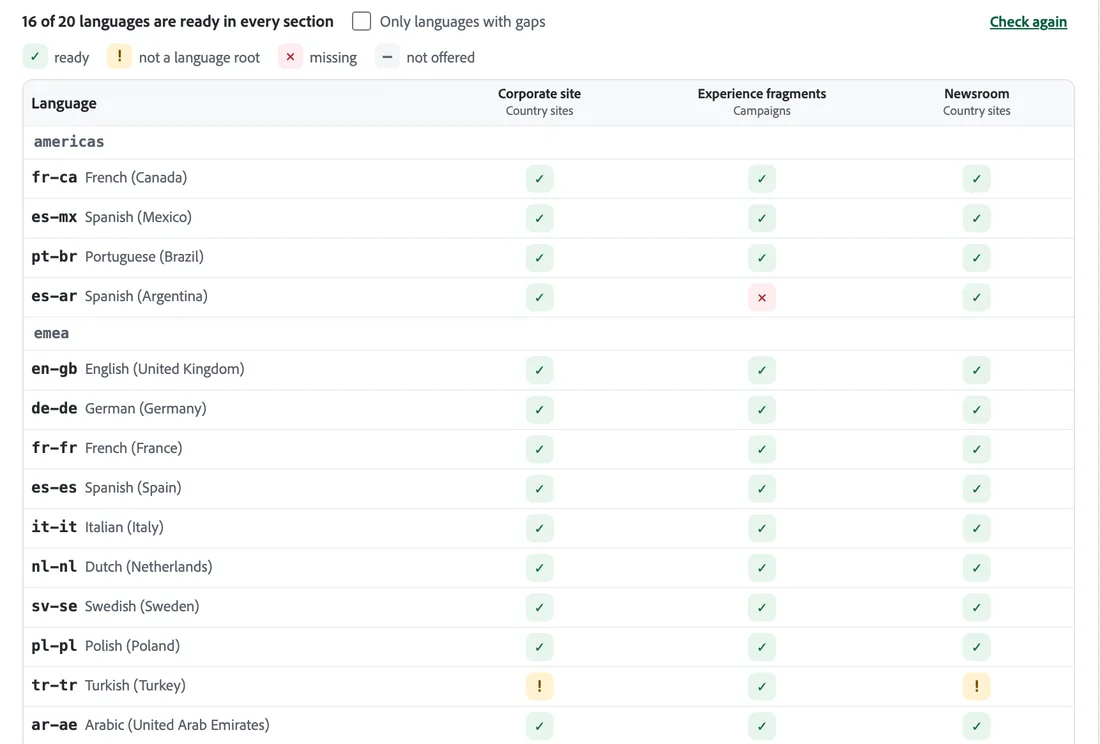Select the nl-nl Dutch (Netherlands) row label
The height and width of the screenshot is (744, 1100).
[x=121, y=567]
